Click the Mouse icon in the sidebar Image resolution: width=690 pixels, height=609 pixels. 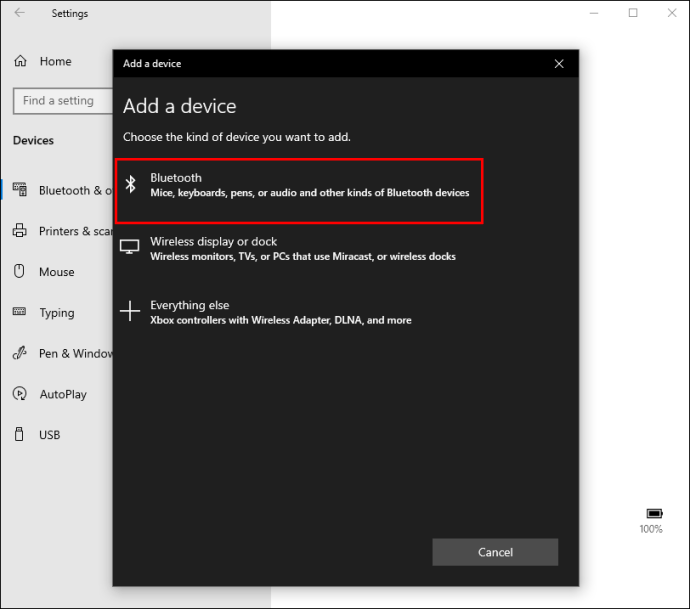click(x=19, y=271)
